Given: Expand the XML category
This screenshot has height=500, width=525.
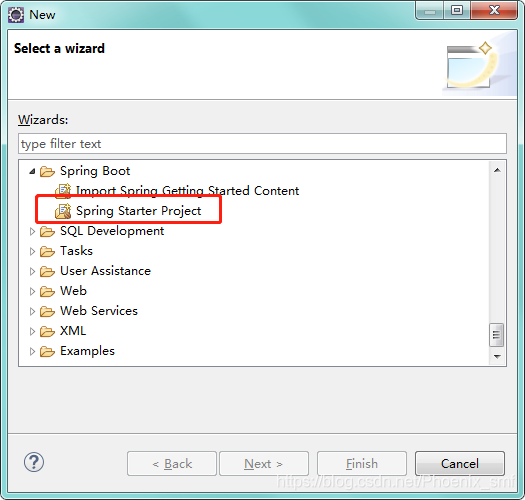Looking at the screenshot, I should pos(32,332).
